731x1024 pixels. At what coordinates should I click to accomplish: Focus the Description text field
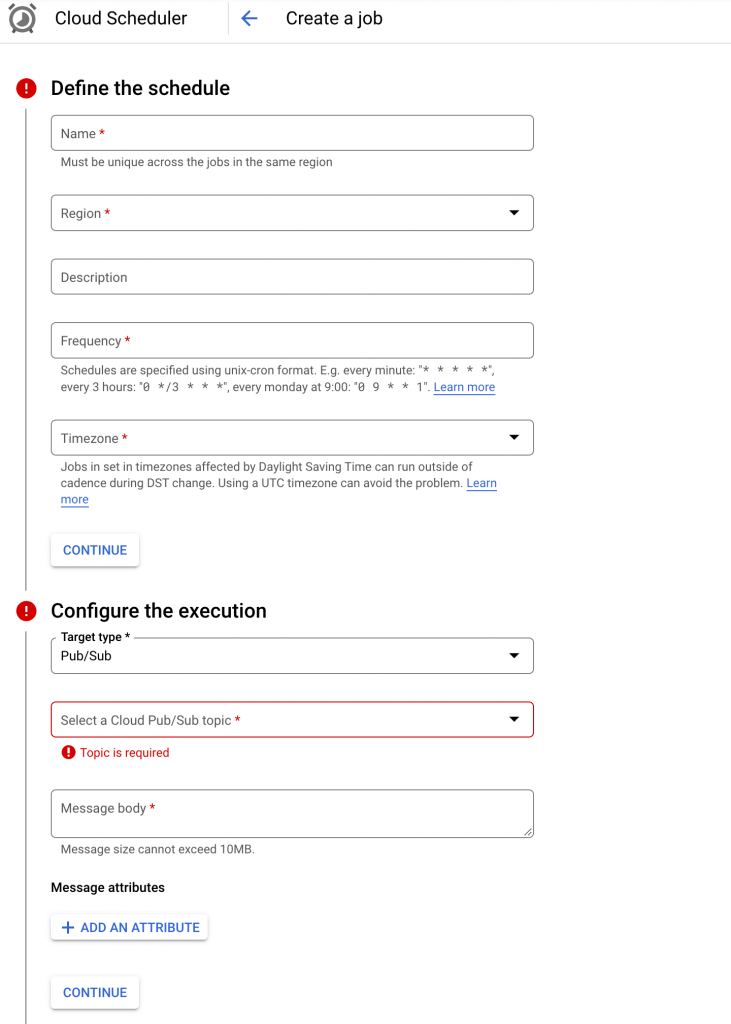292,277
